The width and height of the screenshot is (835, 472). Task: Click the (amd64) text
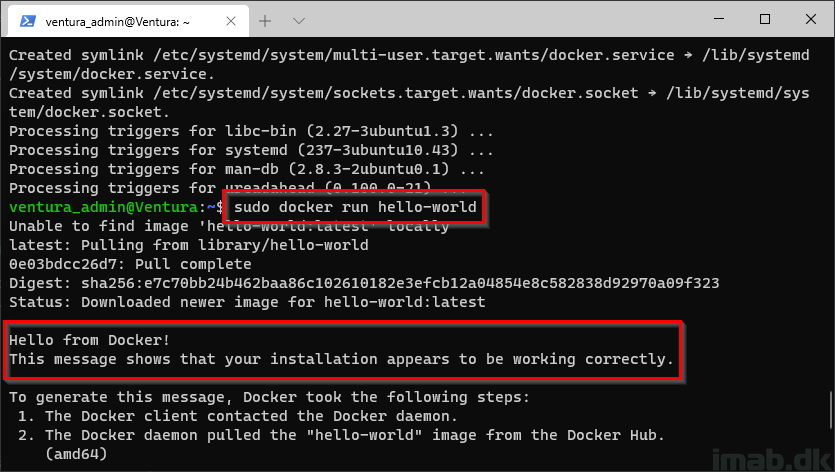point(76,454)
